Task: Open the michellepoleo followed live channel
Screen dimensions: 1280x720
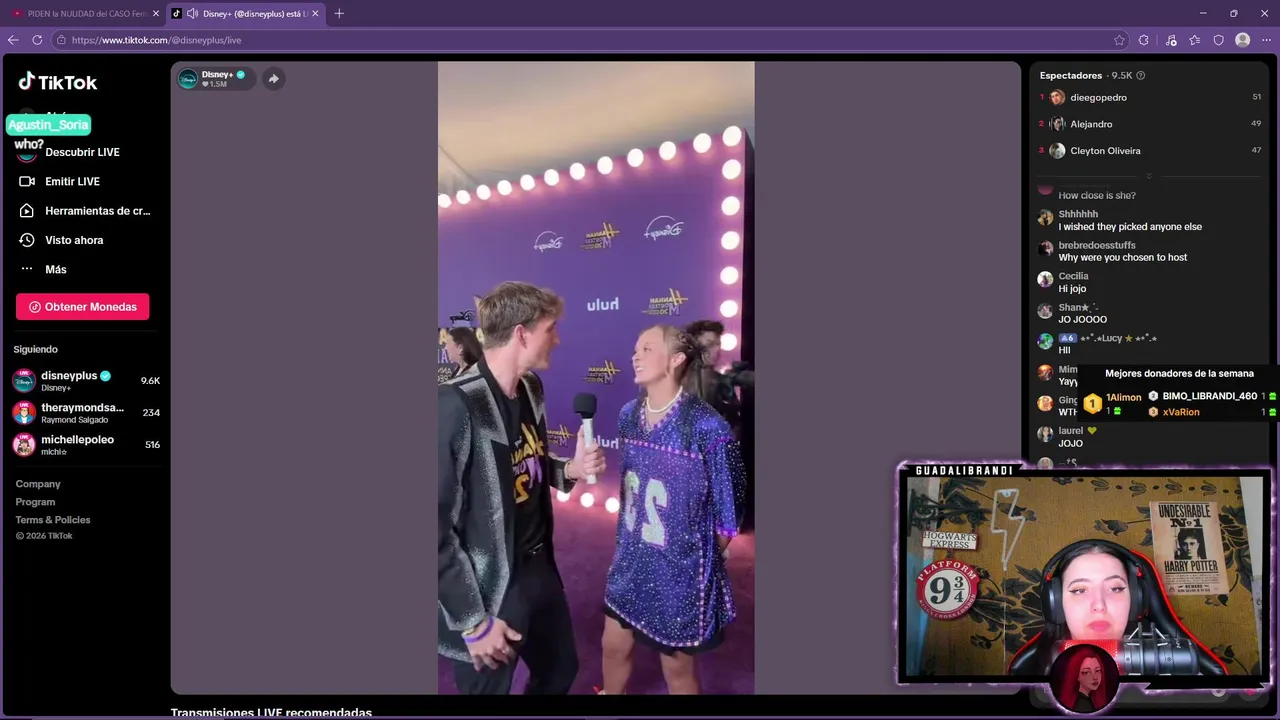Action: [x=86, y=445]
